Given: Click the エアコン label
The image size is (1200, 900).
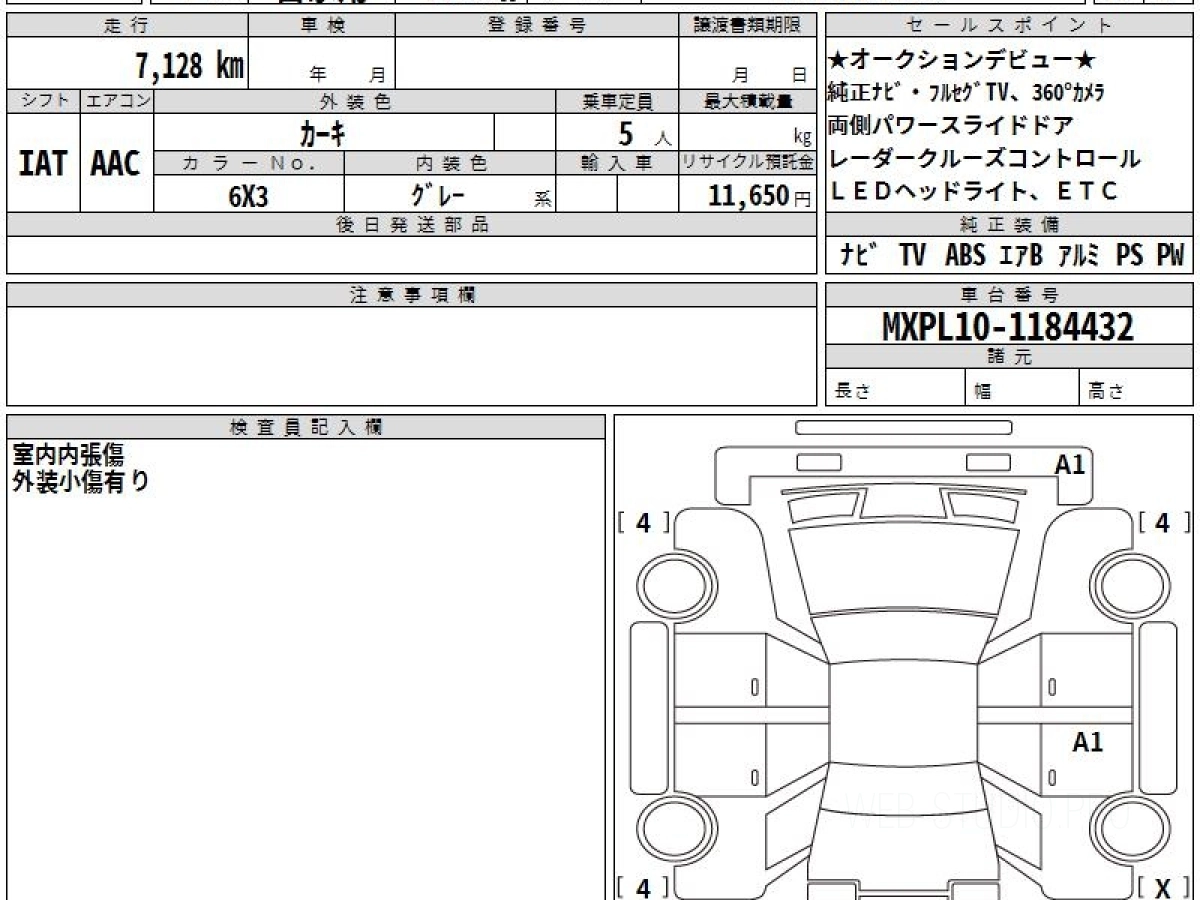Looking at the screenshot, I should [x=117, y=101].
